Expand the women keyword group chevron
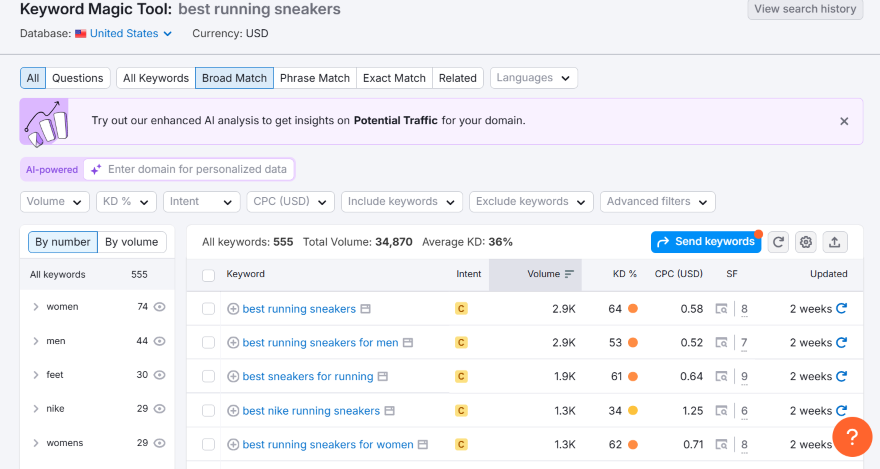 [35, 307]
